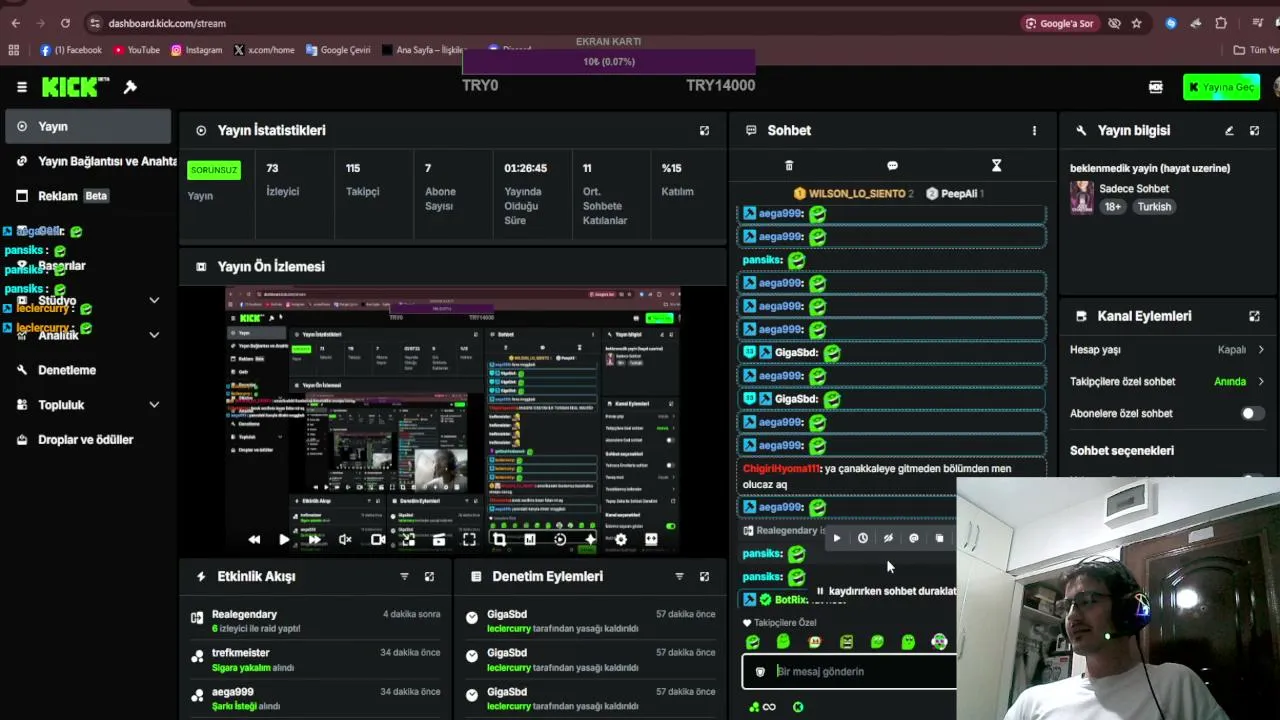Open the browser extensions puzzle icon

coord(1221,23)
